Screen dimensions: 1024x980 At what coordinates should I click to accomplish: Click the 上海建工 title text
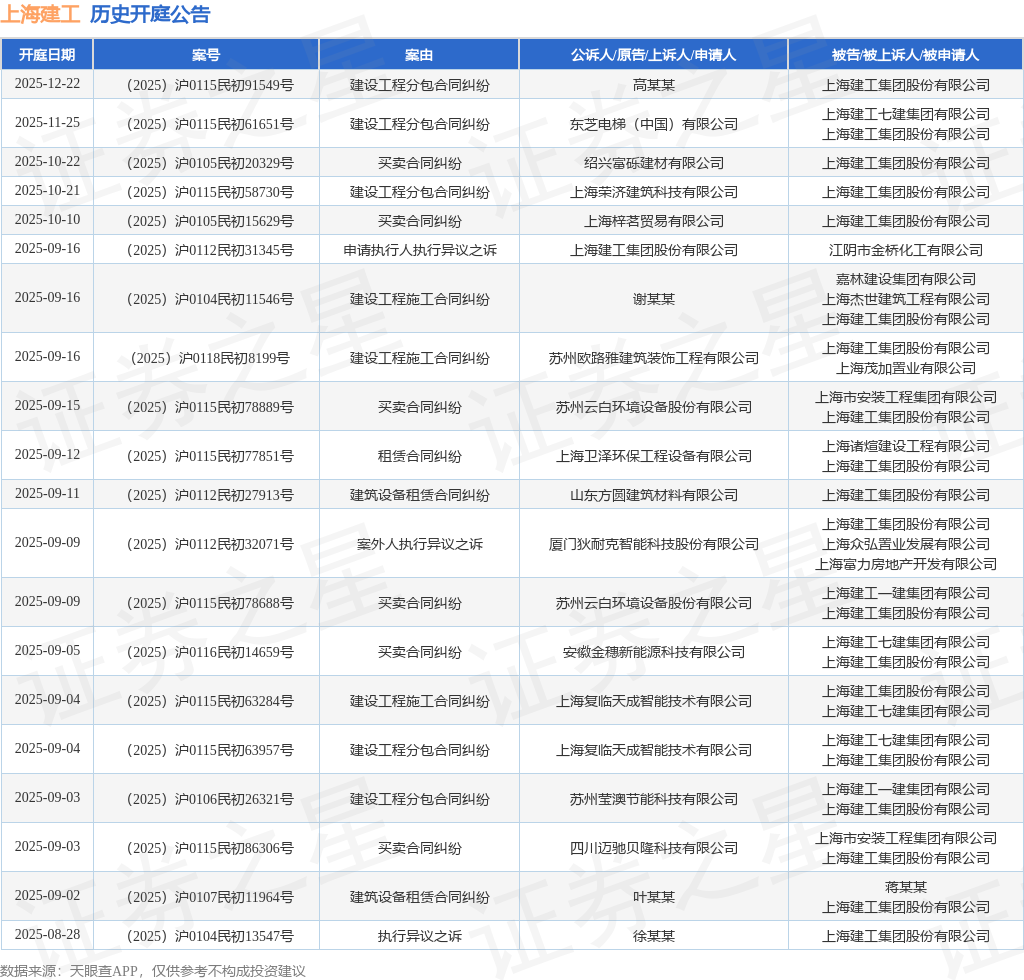(40, 14)
